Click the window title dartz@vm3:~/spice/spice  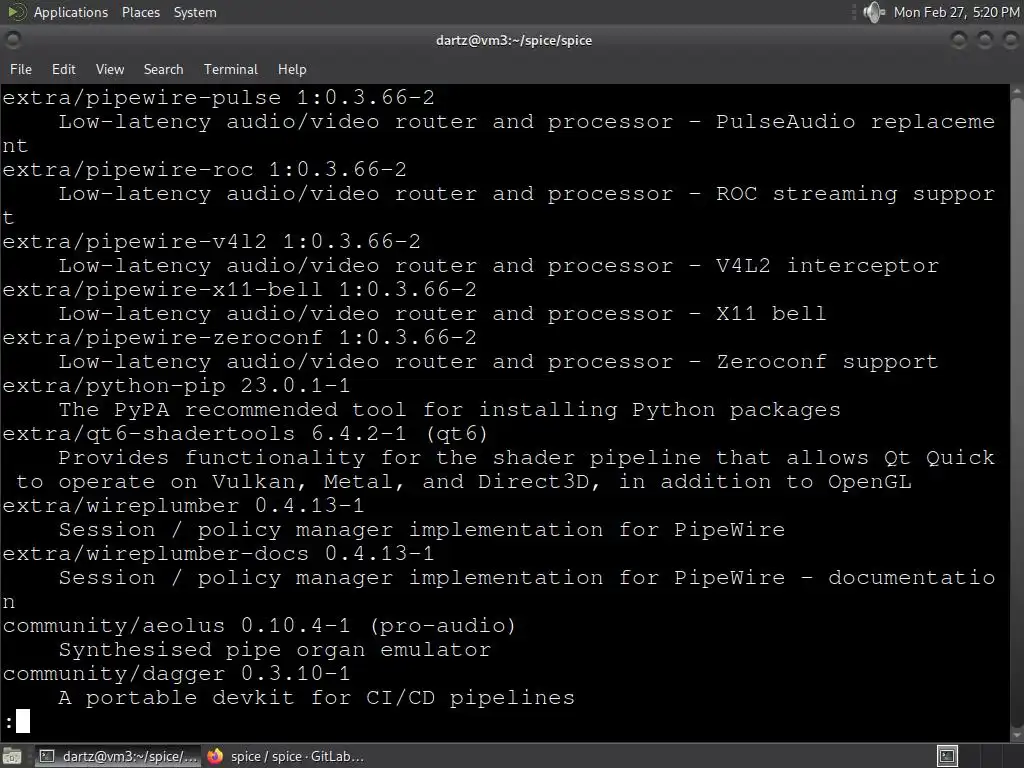click(514, 40)
